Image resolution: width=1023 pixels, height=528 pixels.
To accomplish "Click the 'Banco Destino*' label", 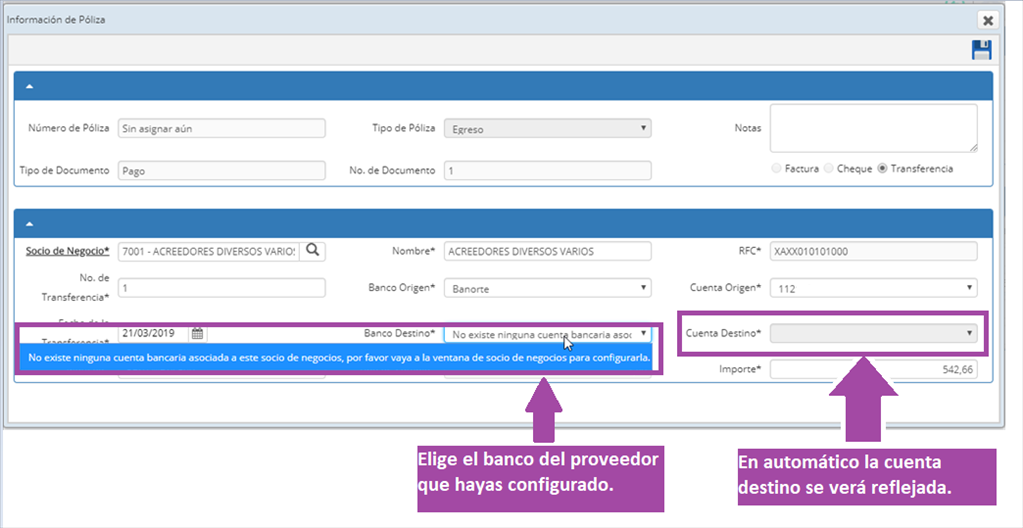I will point(399,333).
